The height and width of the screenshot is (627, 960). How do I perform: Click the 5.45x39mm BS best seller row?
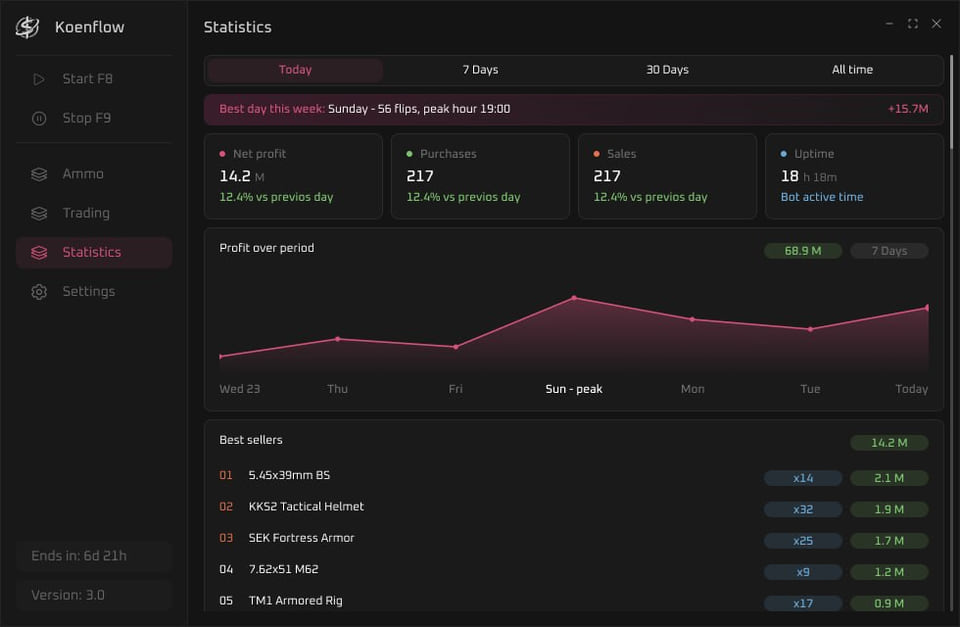point(574,476)
